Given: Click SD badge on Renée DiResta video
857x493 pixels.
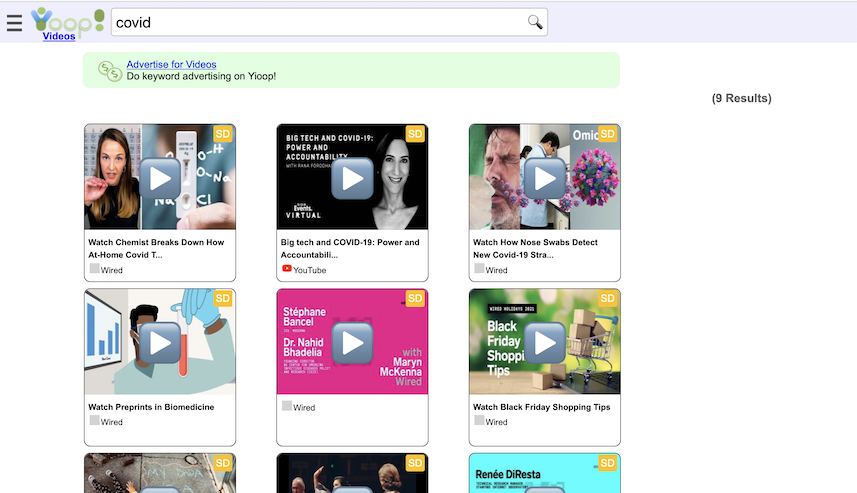Looking at the screenshot, I should pyautogui.click(x=607, y=463).
